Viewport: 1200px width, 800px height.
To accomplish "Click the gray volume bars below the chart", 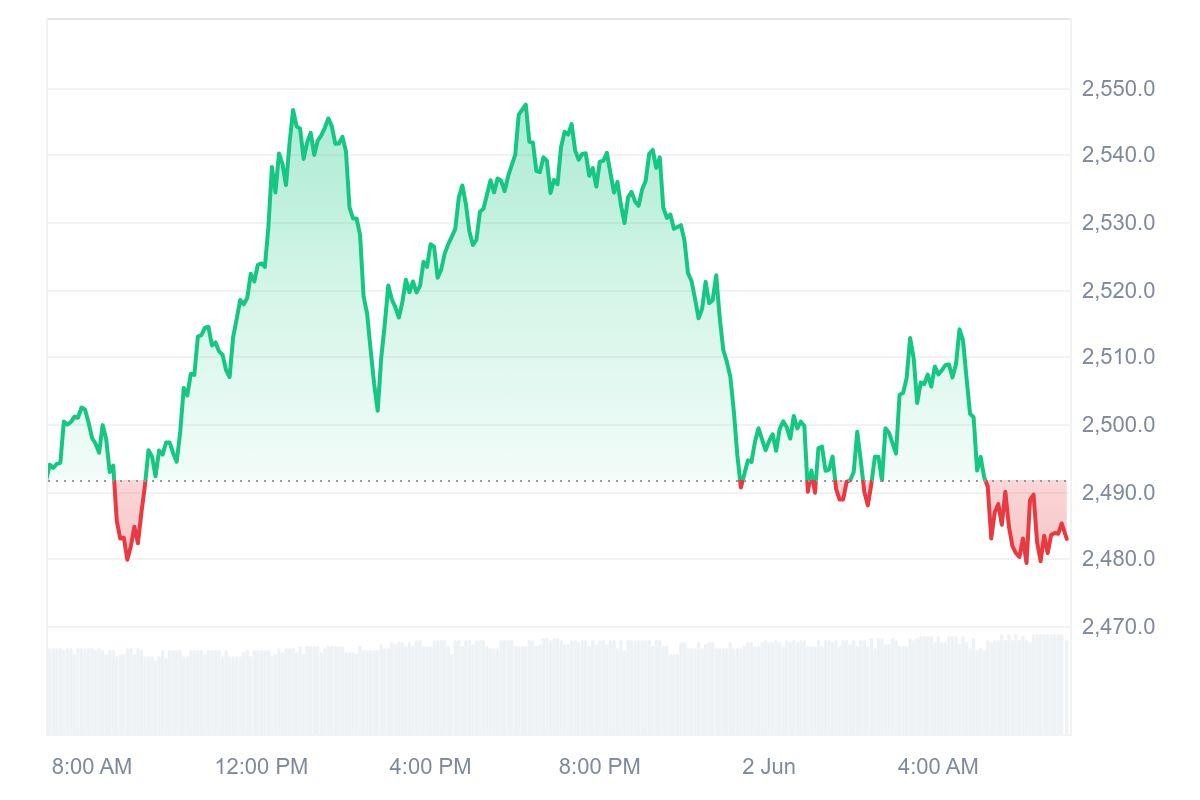I will (558, 690).
